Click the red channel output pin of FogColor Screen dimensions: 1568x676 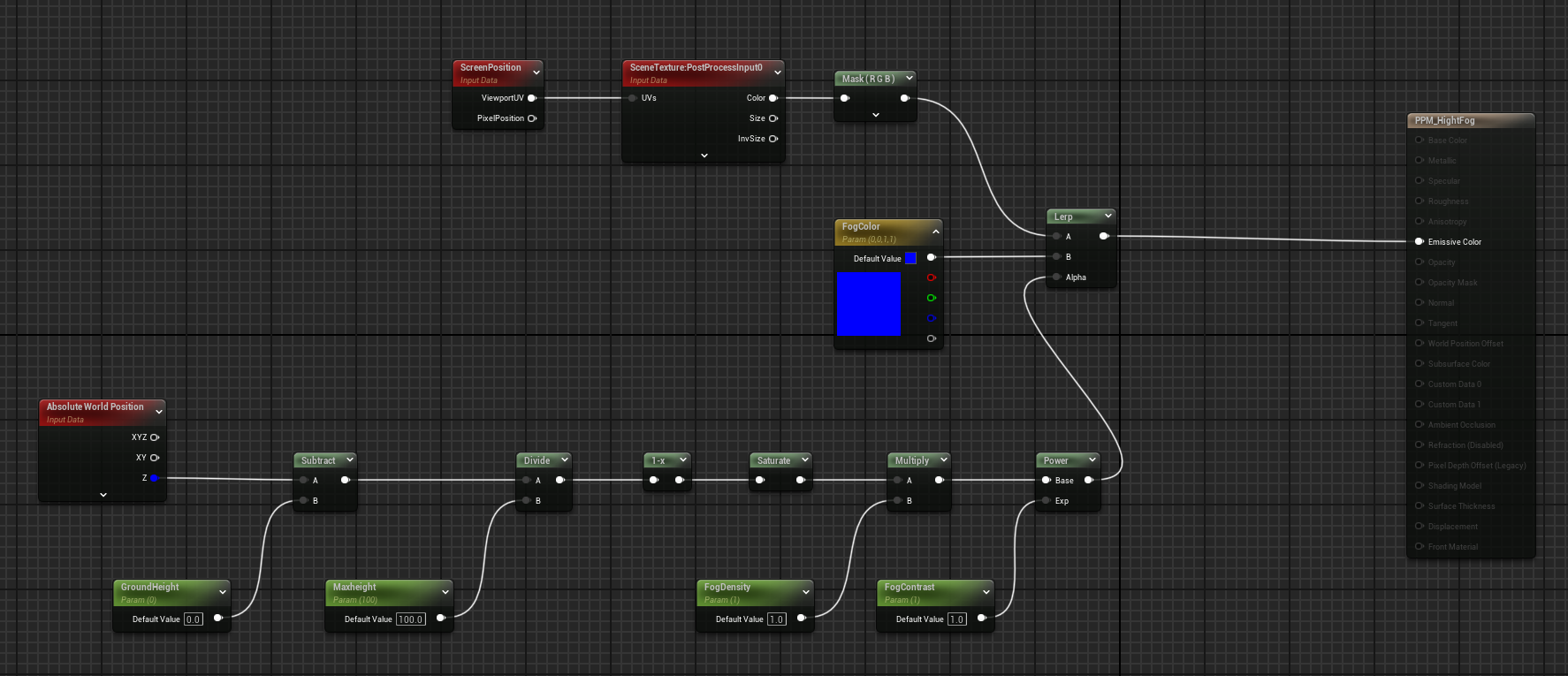[931, 277]
